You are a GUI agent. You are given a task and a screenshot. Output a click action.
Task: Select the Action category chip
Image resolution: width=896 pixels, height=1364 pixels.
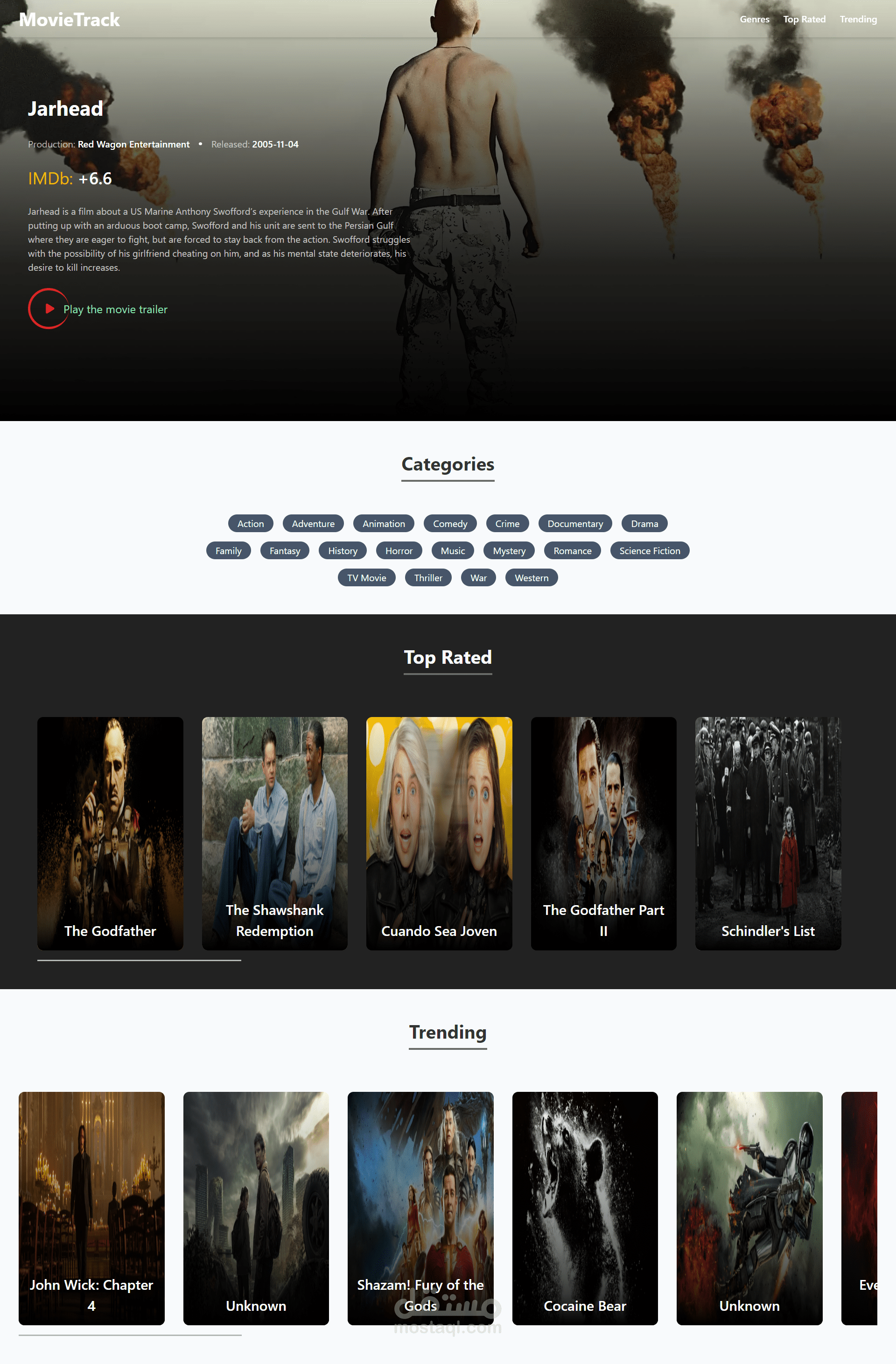tap(250, 523)
